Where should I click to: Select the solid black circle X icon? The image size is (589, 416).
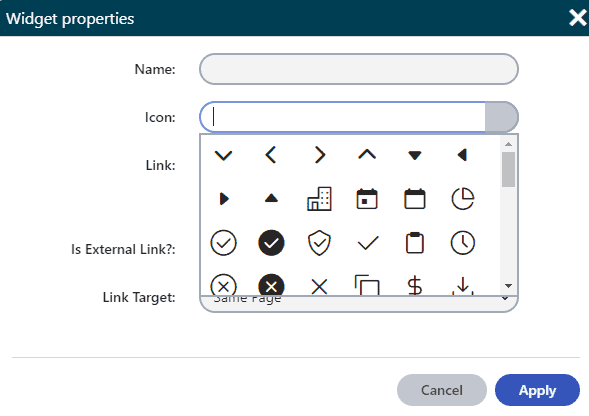pyautogui.click(x=271, y=285)
